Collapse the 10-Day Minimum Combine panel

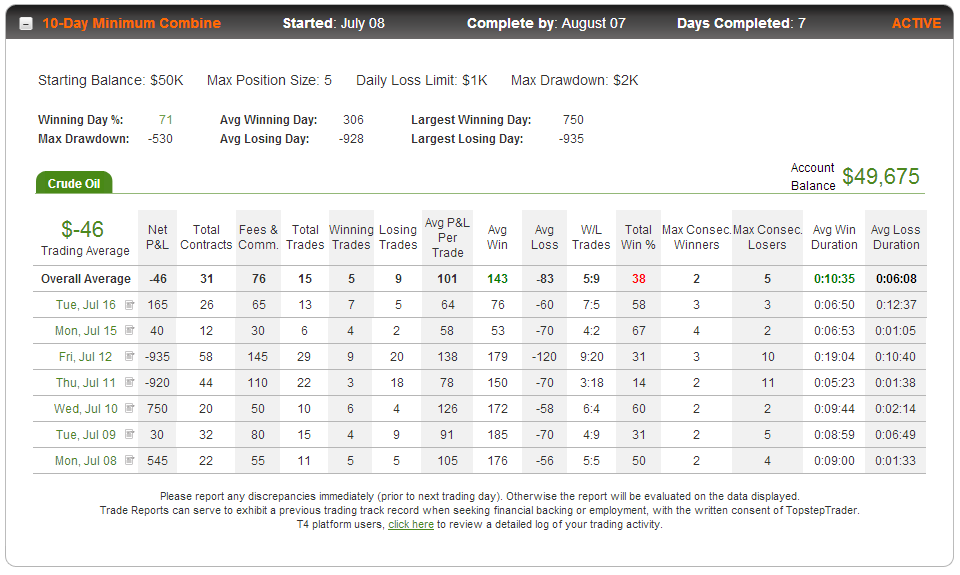[x=26, y=24]
